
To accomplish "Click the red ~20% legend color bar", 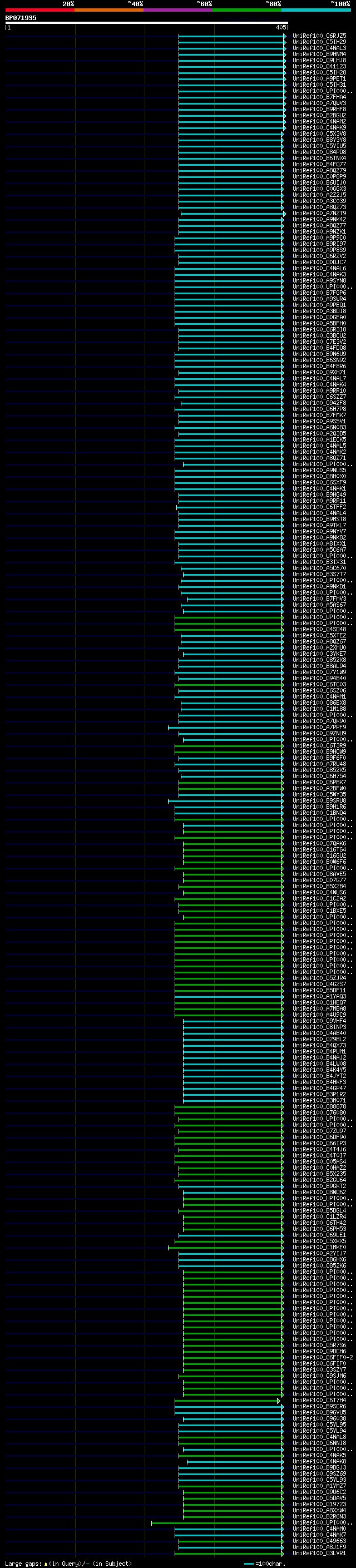I will point(39,10).
